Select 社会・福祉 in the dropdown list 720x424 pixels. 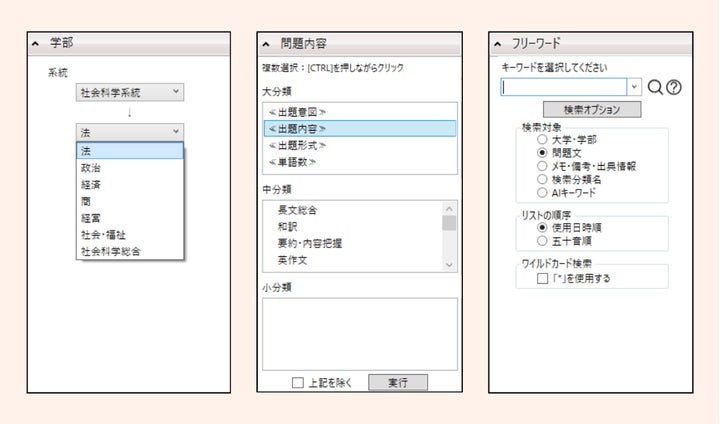(130, 235)
